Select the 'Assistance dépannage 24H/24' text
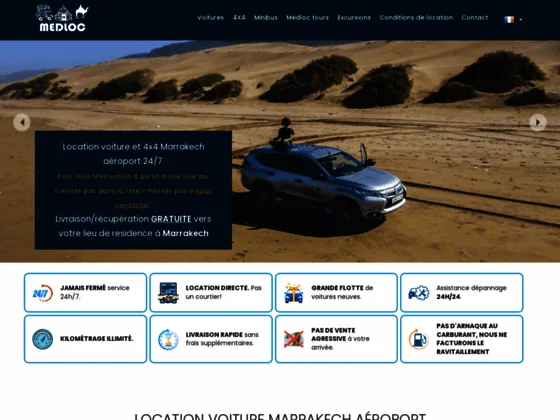This screenshot has height=420, width=560. coord(471,292)
